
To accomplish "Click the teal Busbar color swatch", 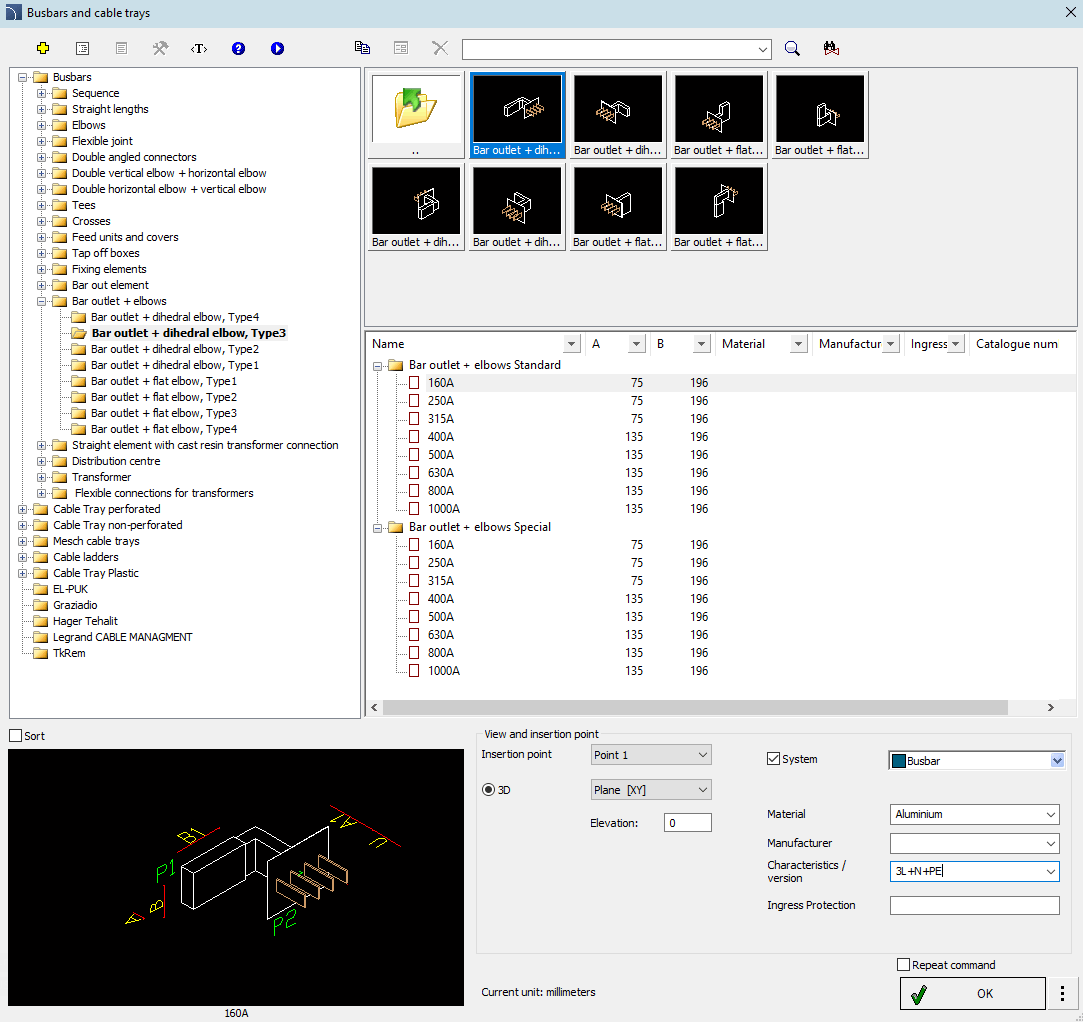I will (899, 760).
